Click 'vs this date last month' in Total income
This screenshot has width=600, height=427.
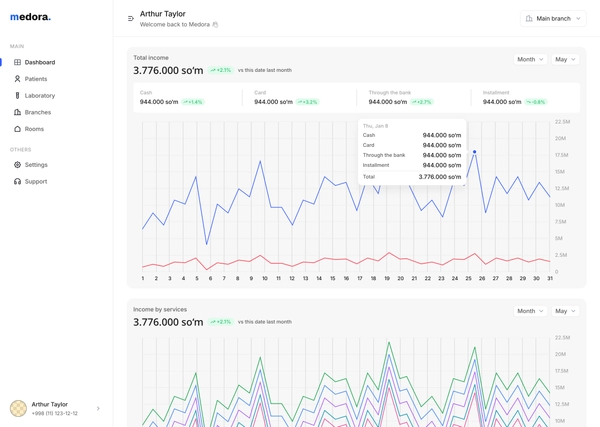[265, 70]
